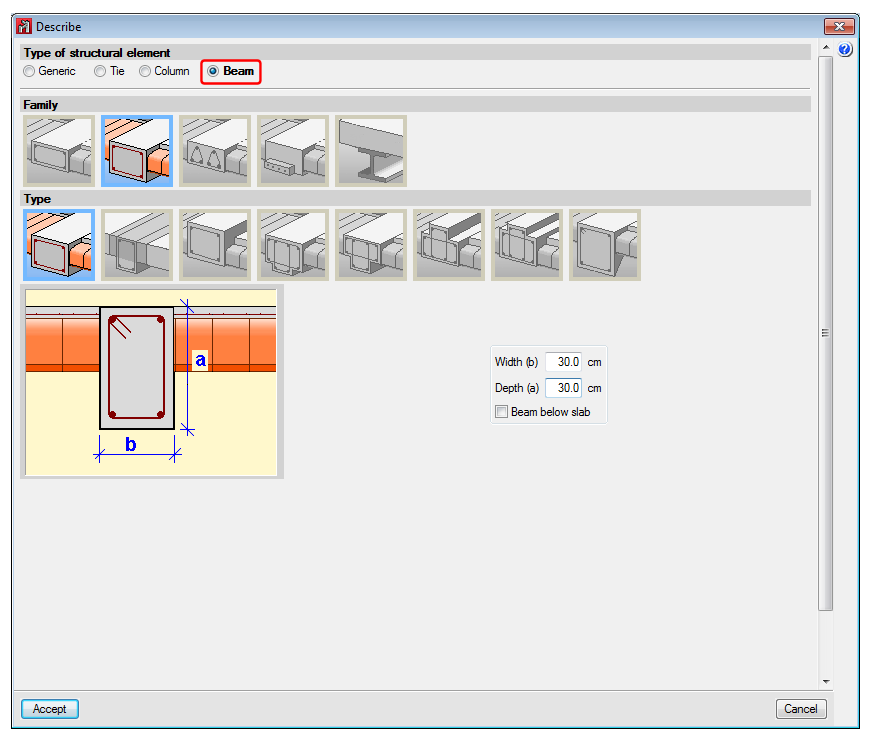Select the Column element radio button

tap(145, 71)
